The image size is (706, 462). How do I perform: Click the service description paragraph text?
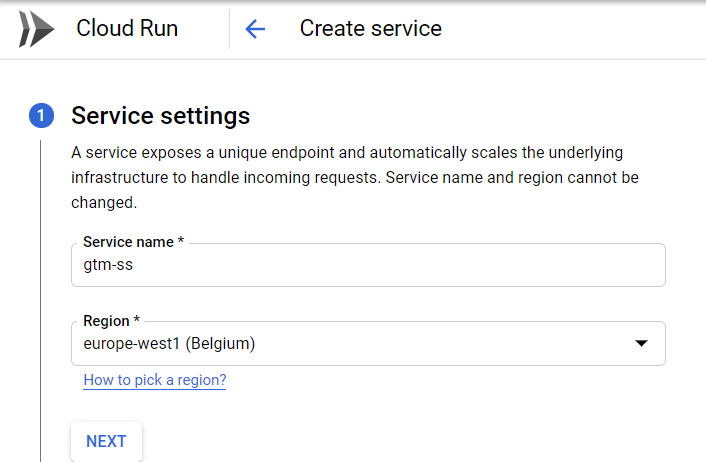[360, 177]
